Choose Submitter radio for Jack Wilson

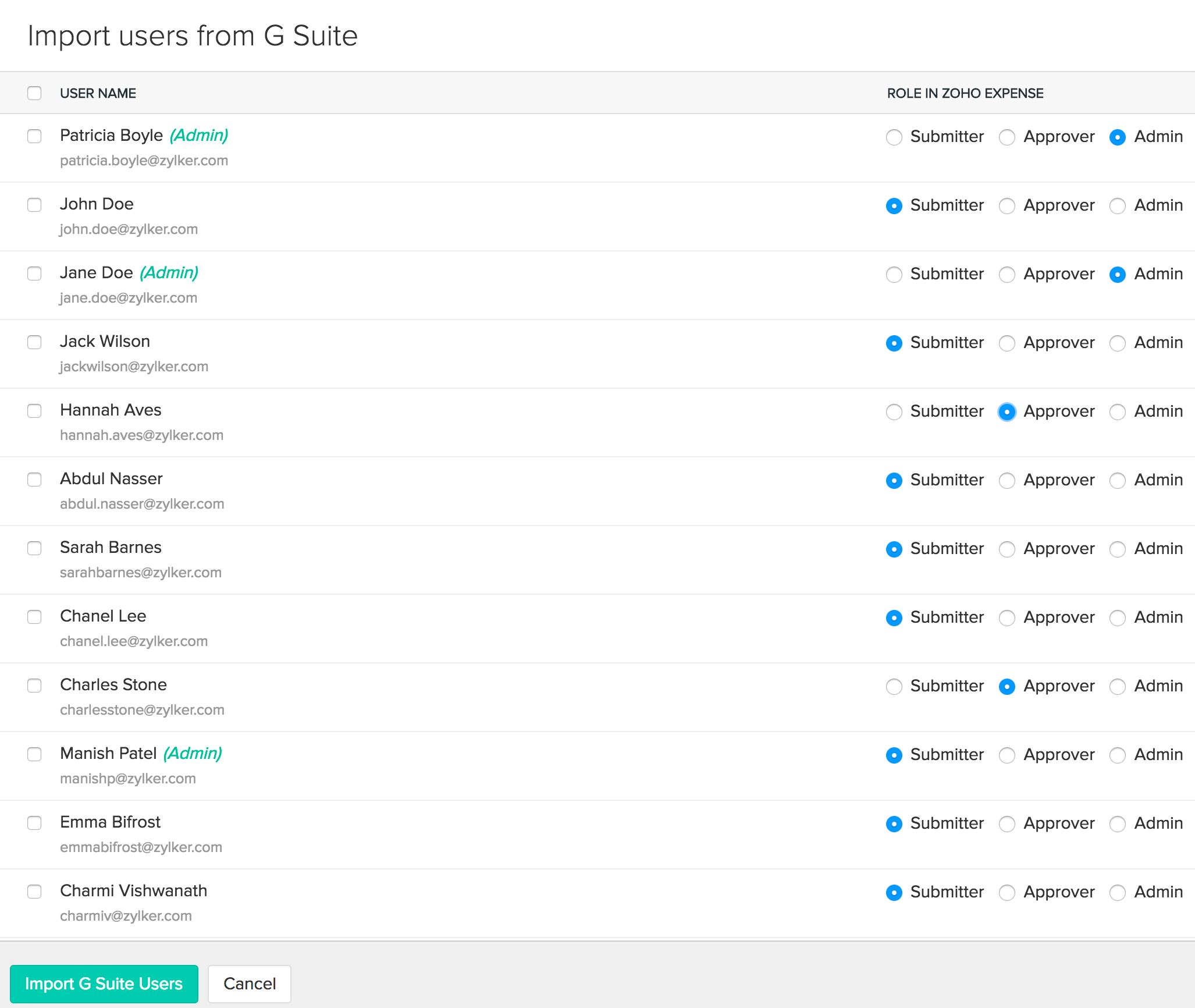coord(894,343)
